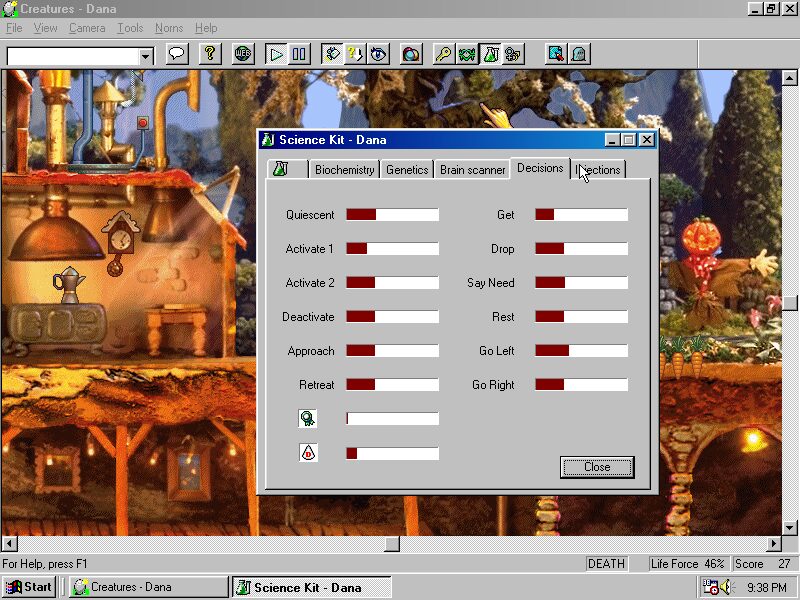
Task: Click the Go Left decision bar
Action: 581,351
